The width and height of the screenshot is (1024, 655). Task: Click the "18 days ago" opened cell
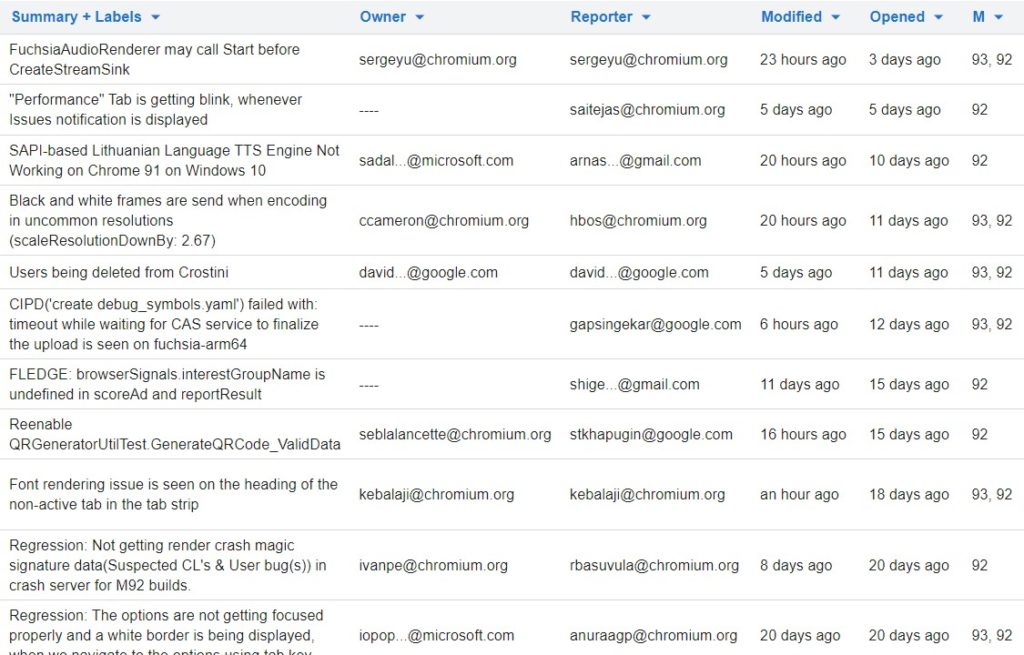[x=908, y=494]
